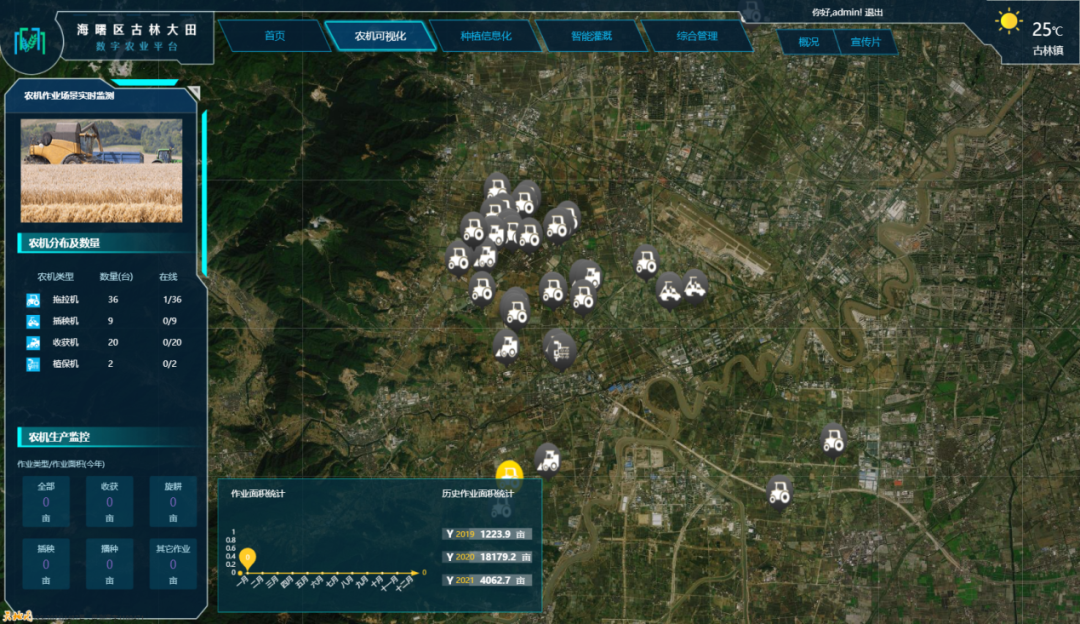
Task: Click the left transplanter cart map marker
Action: pyautogui.click(x=669, y=290)
